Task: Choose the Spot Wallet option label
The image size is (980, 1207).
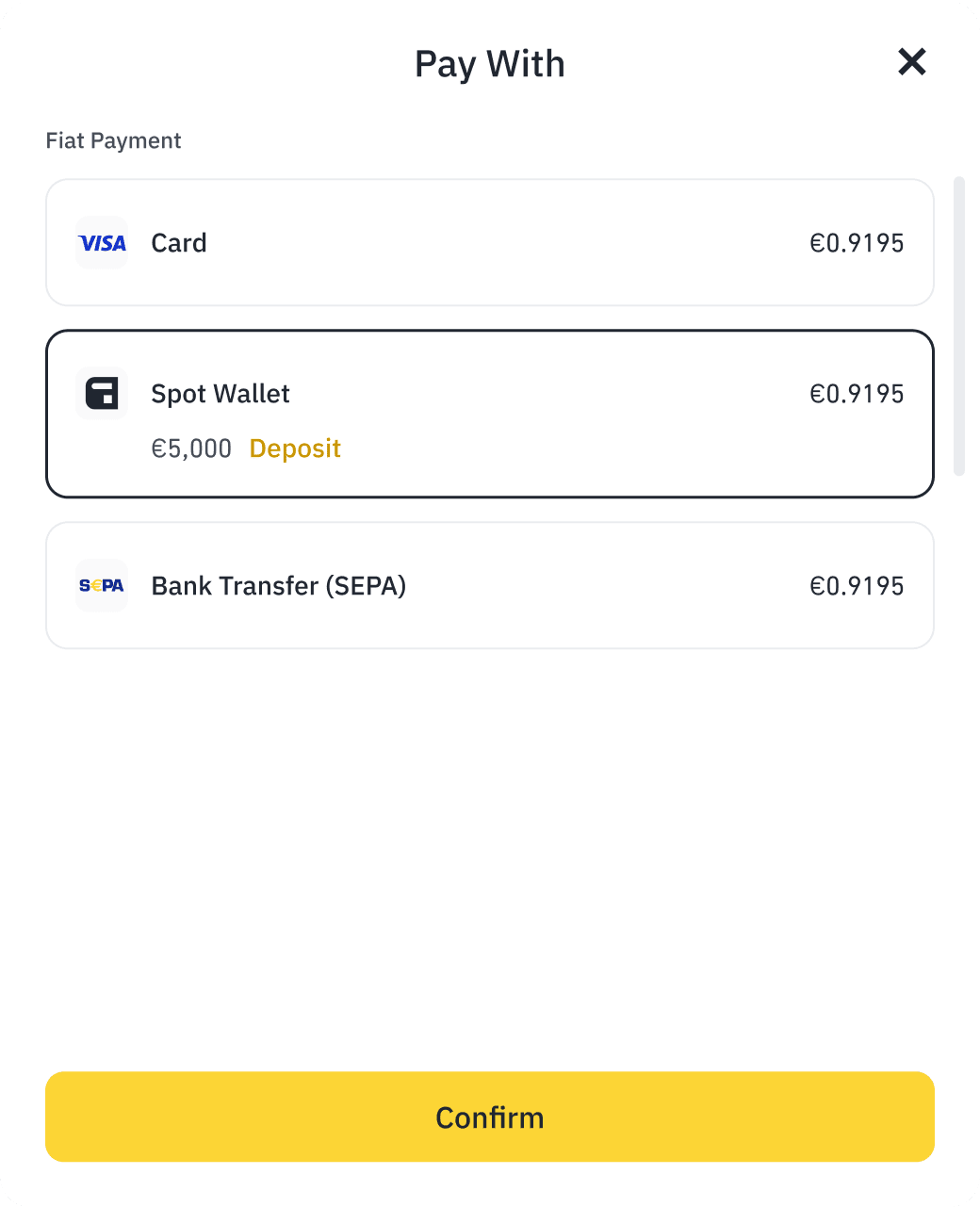Action: coord(220,394)
